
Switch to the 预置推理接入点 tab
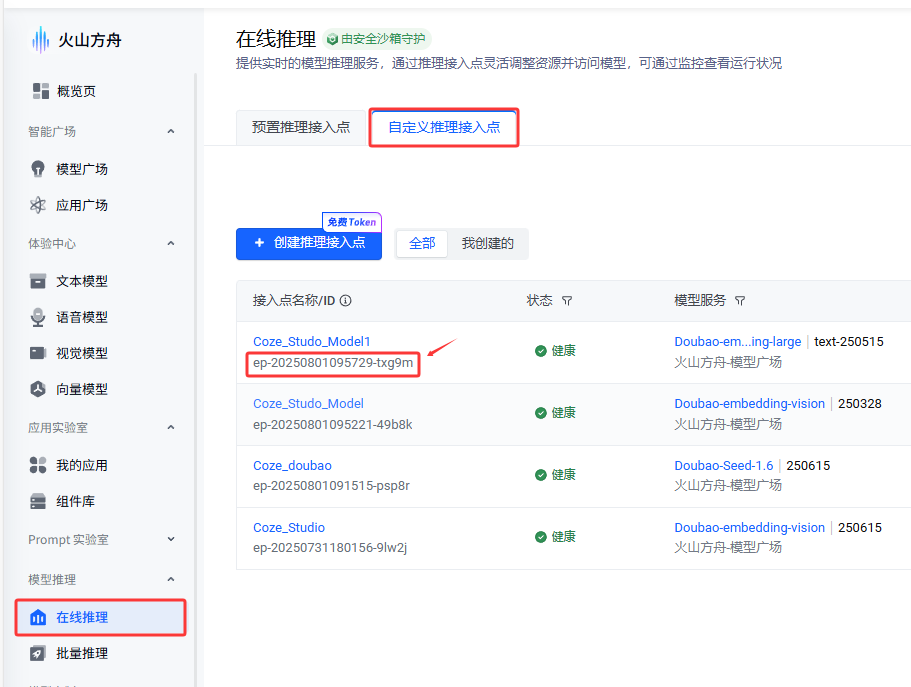click(301, 127)
